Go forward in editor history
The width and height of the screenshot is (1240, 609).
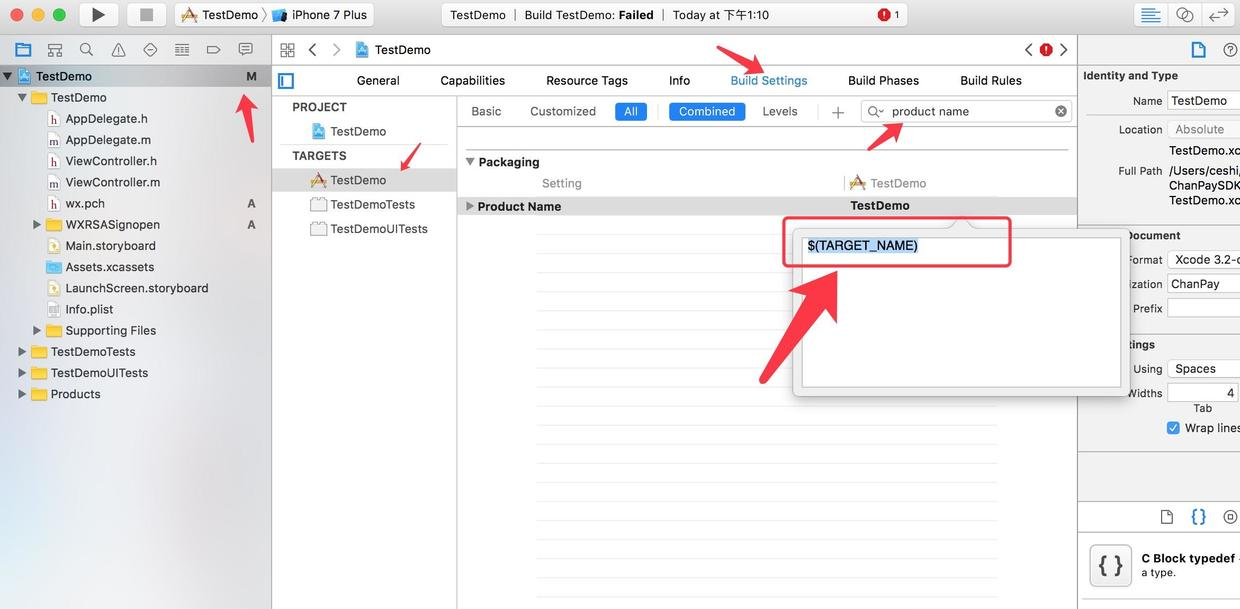point(336,50)
